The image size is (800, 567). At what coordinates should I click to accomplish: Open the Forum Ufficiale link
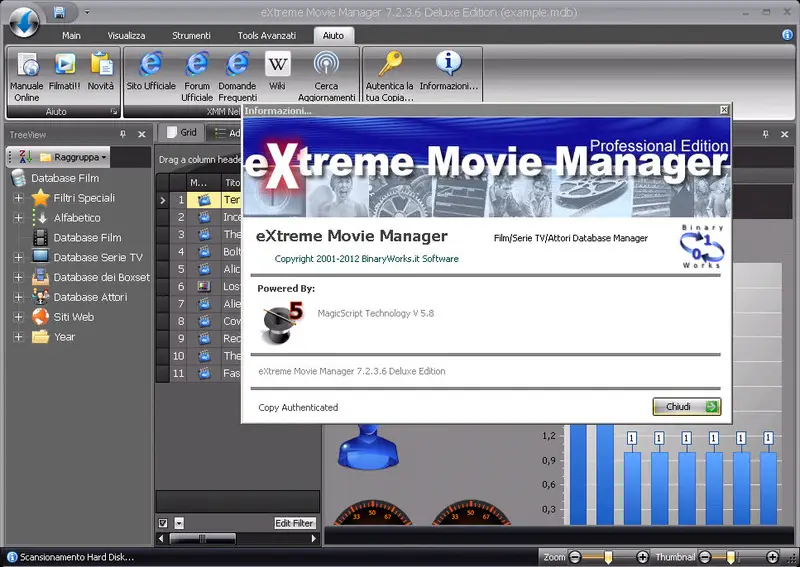(x=197, y=77)
